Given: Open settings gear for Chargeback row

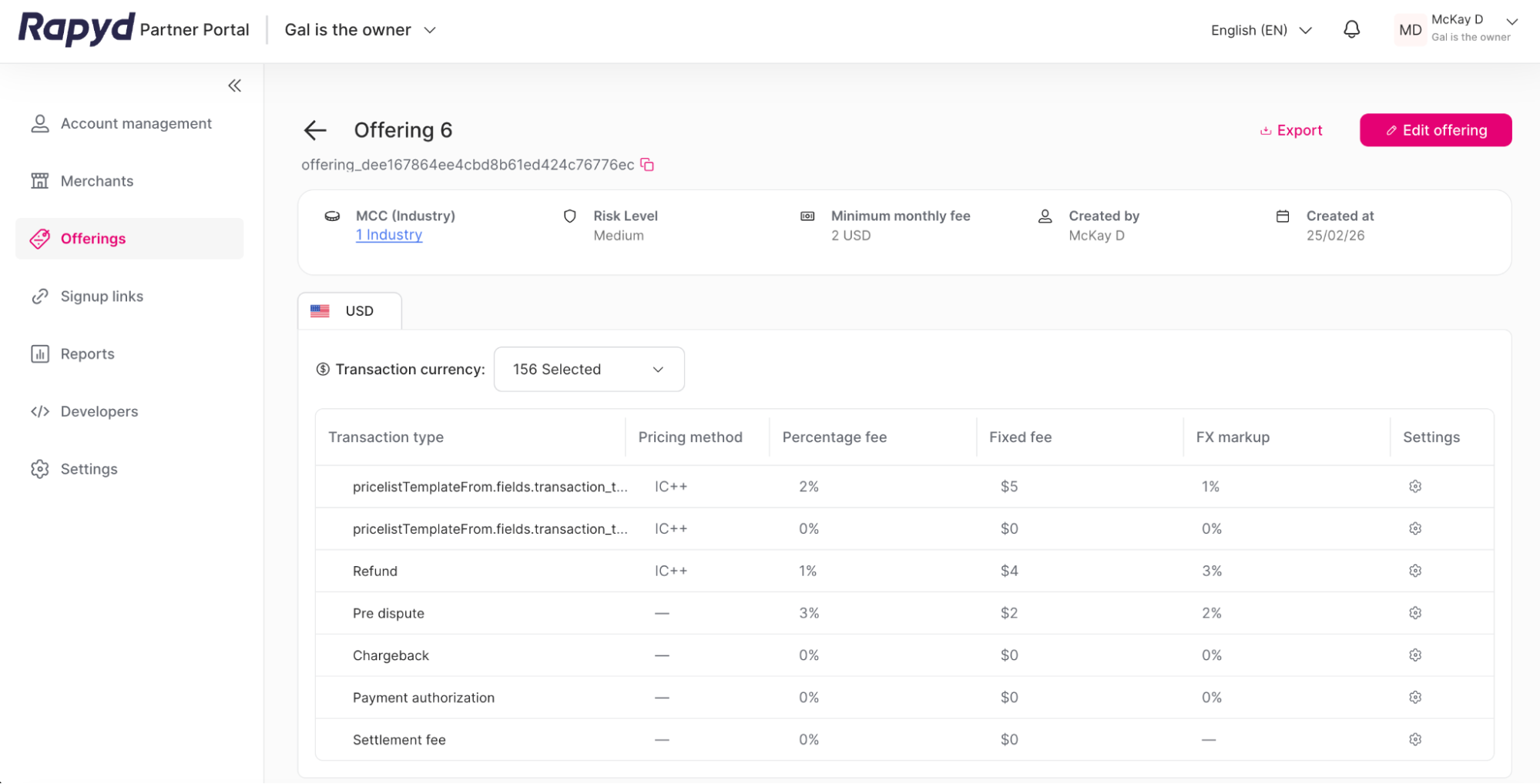Looking at the screenshot, I should pyautogui.click(x=1414, y=655).
